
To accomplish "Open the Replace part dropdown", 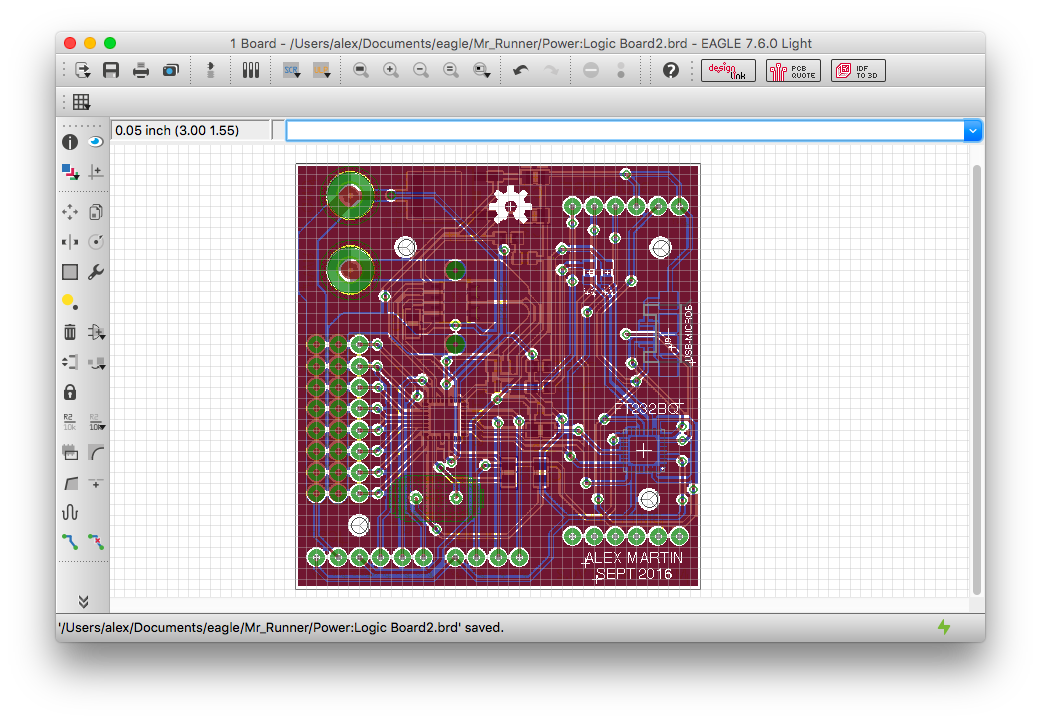I will (x=97, y=363).
